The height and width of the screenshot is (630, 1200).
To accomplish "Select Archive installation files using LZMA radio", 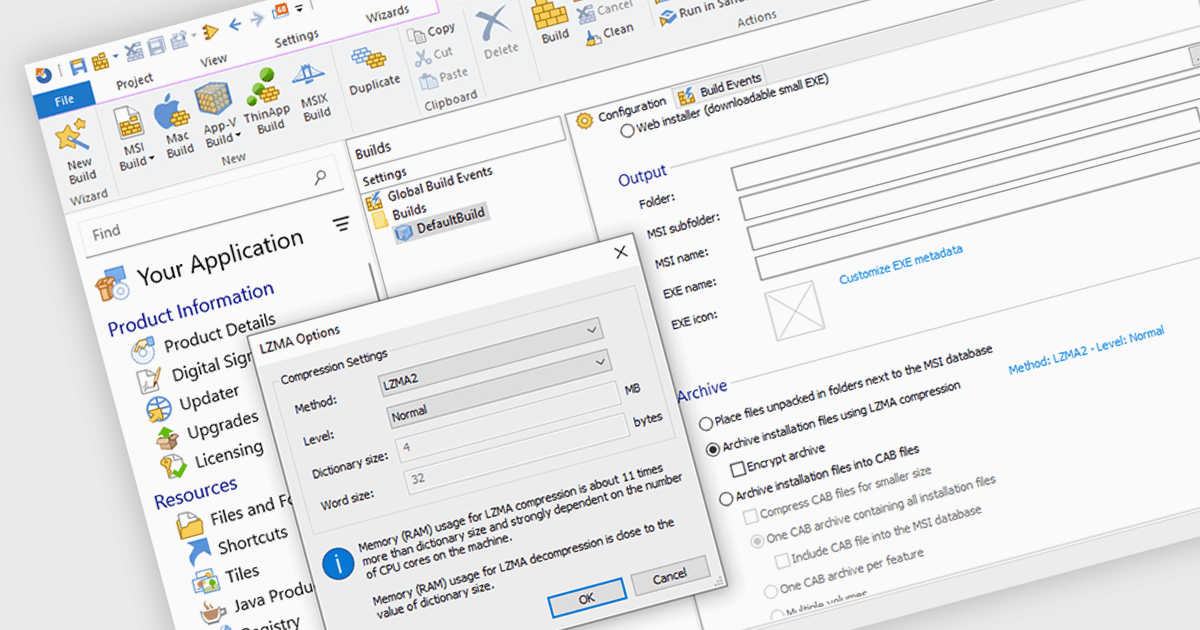I will click(713, 449).
